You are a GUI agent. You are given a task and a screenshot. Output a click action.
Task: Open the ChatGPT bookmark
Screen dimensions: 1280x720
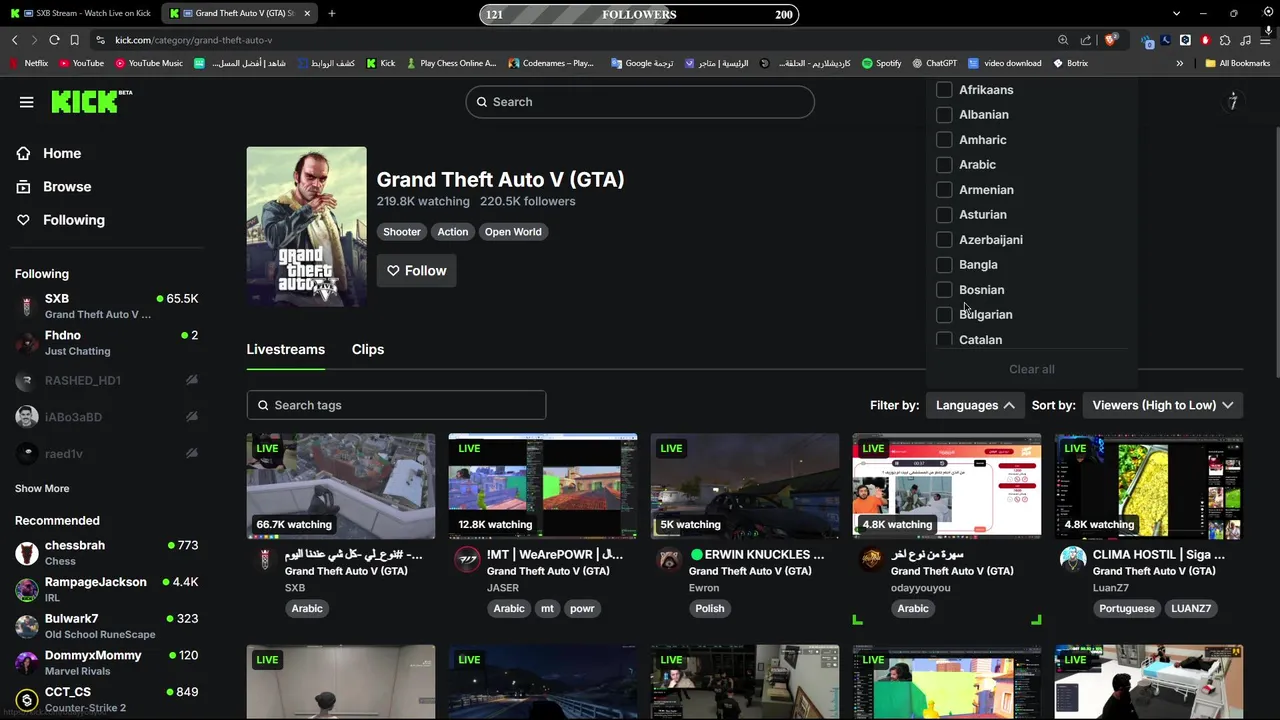coord(934,63)
